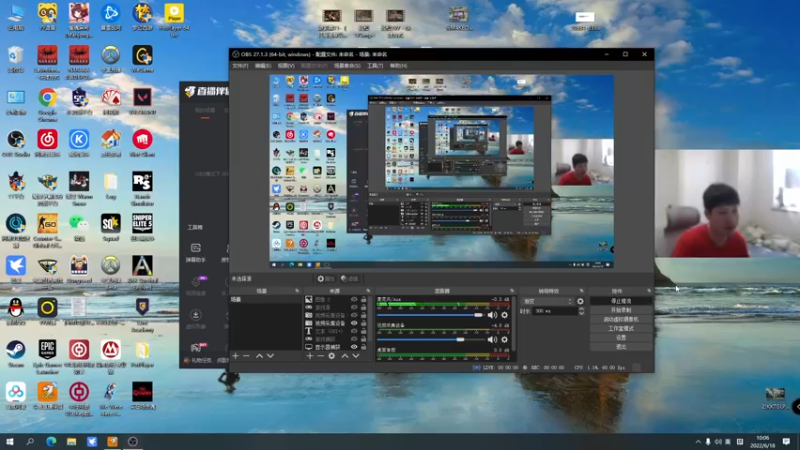Toggle eye visibility for 显示器捕获 source

click(x=354, y=347)
